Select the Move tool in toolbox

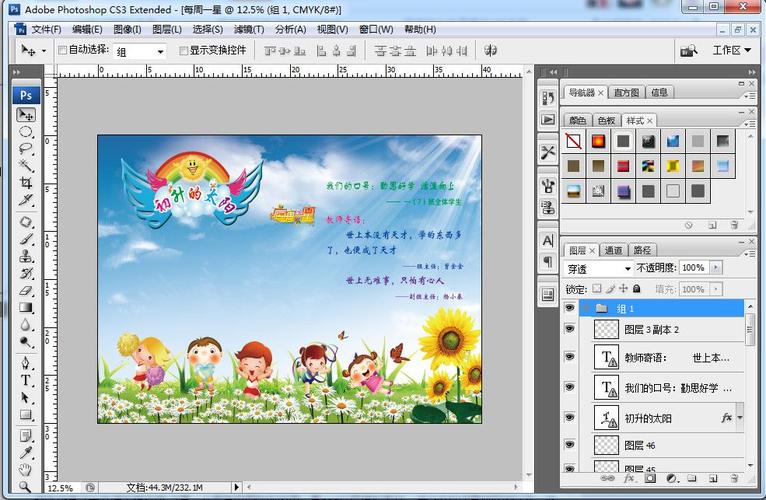click(26, 115)
